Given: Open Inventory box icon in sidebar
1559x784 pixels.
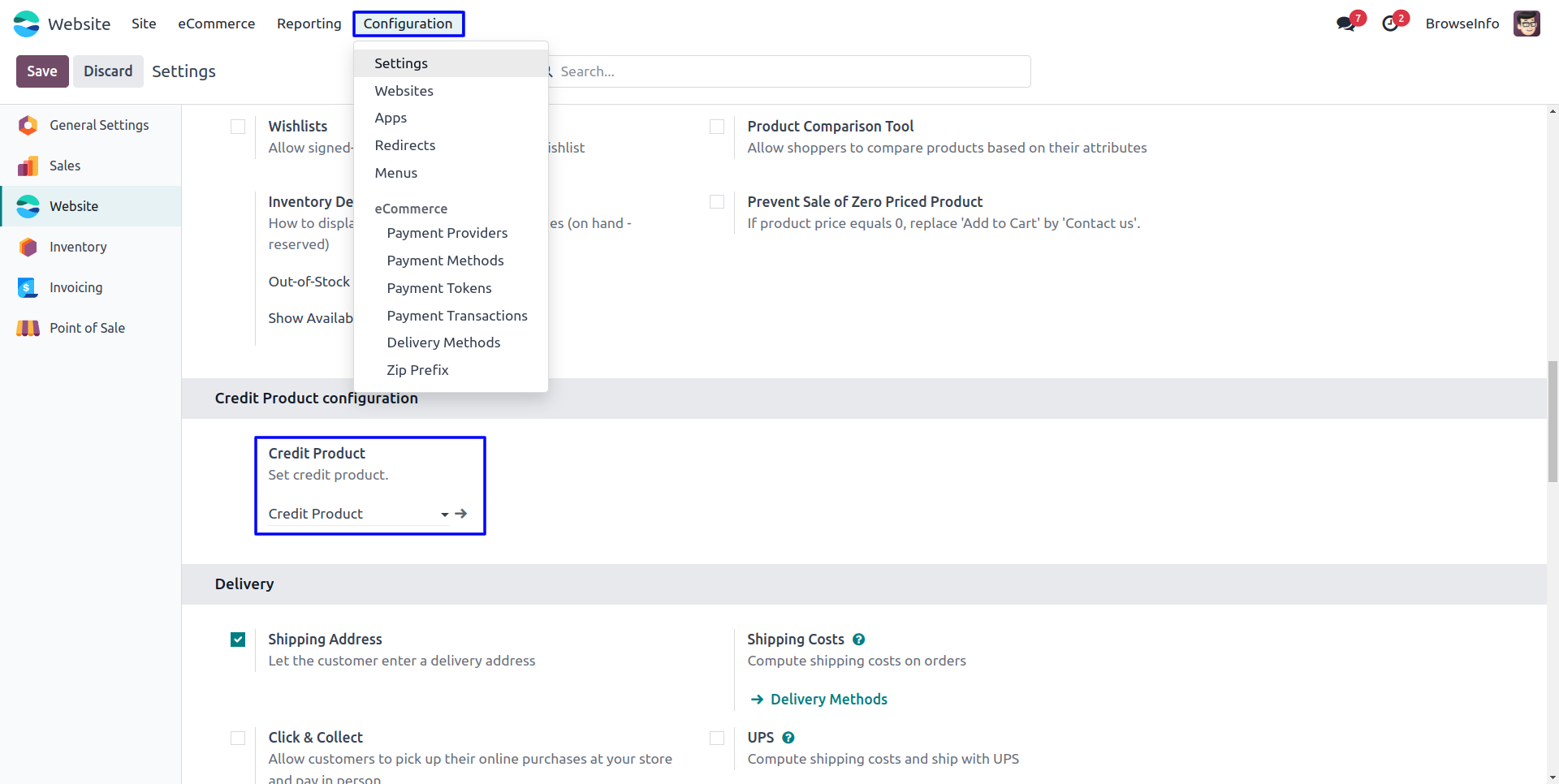Looking at the screenshot, I should tap(28, 247).
